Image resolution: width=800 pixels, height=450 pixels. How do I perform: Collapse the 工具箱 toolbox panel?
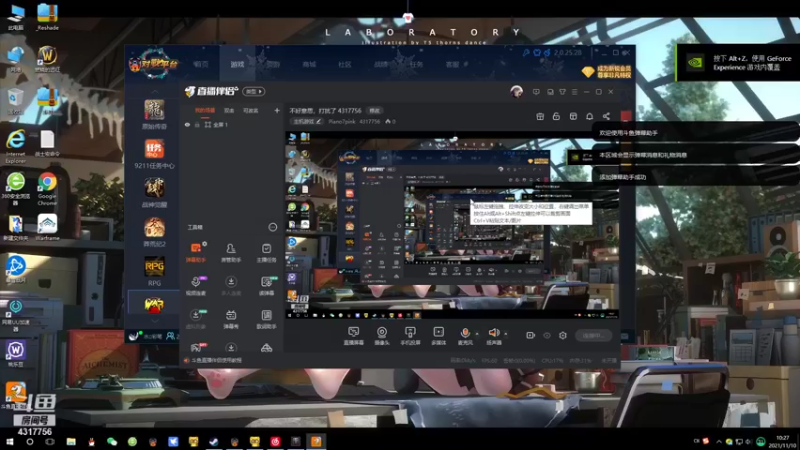click(x=272, y=227)
